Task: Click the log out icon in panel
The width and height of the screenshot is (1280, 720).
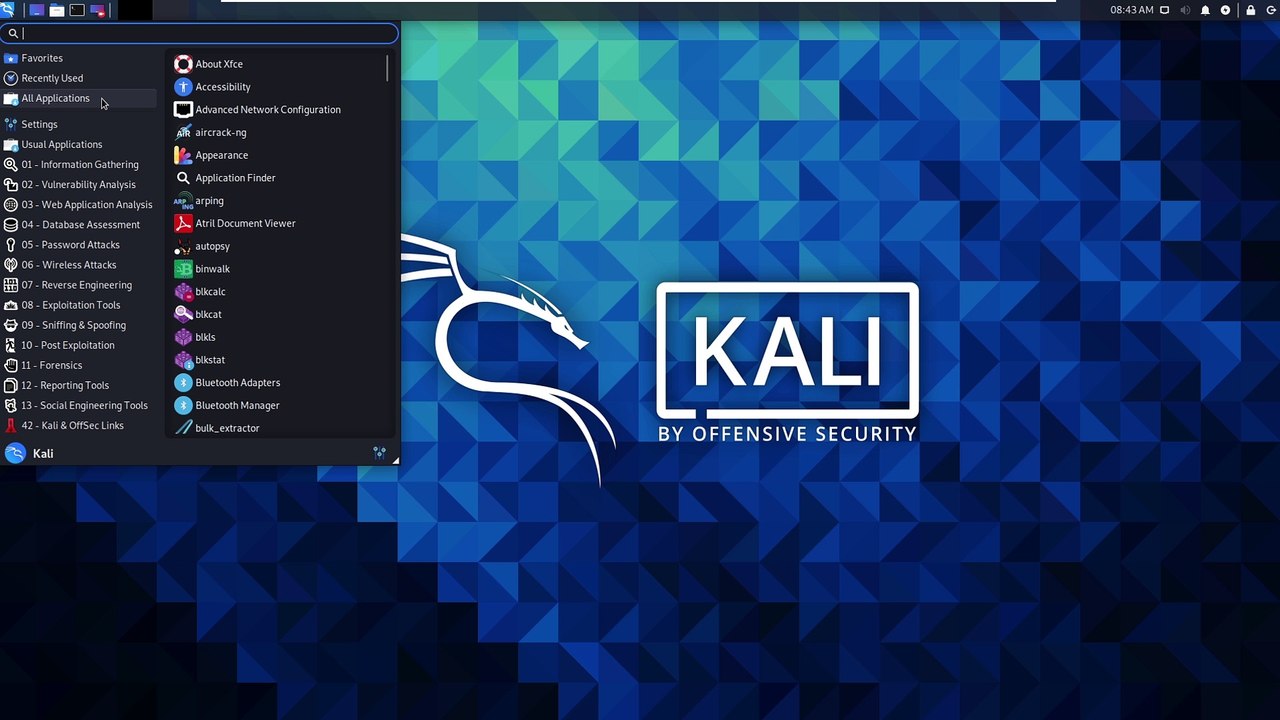Action: pyautogui.click(x=1271, y=10)
